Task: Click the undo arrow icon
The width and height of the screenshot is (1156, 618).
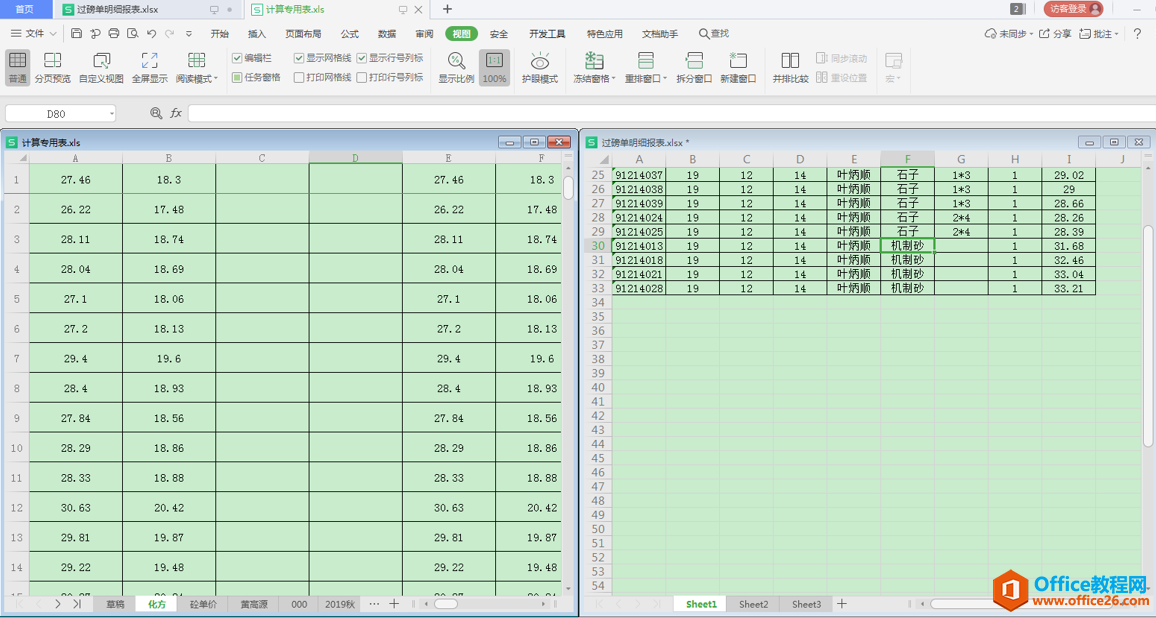Action: tap(151, 33)
